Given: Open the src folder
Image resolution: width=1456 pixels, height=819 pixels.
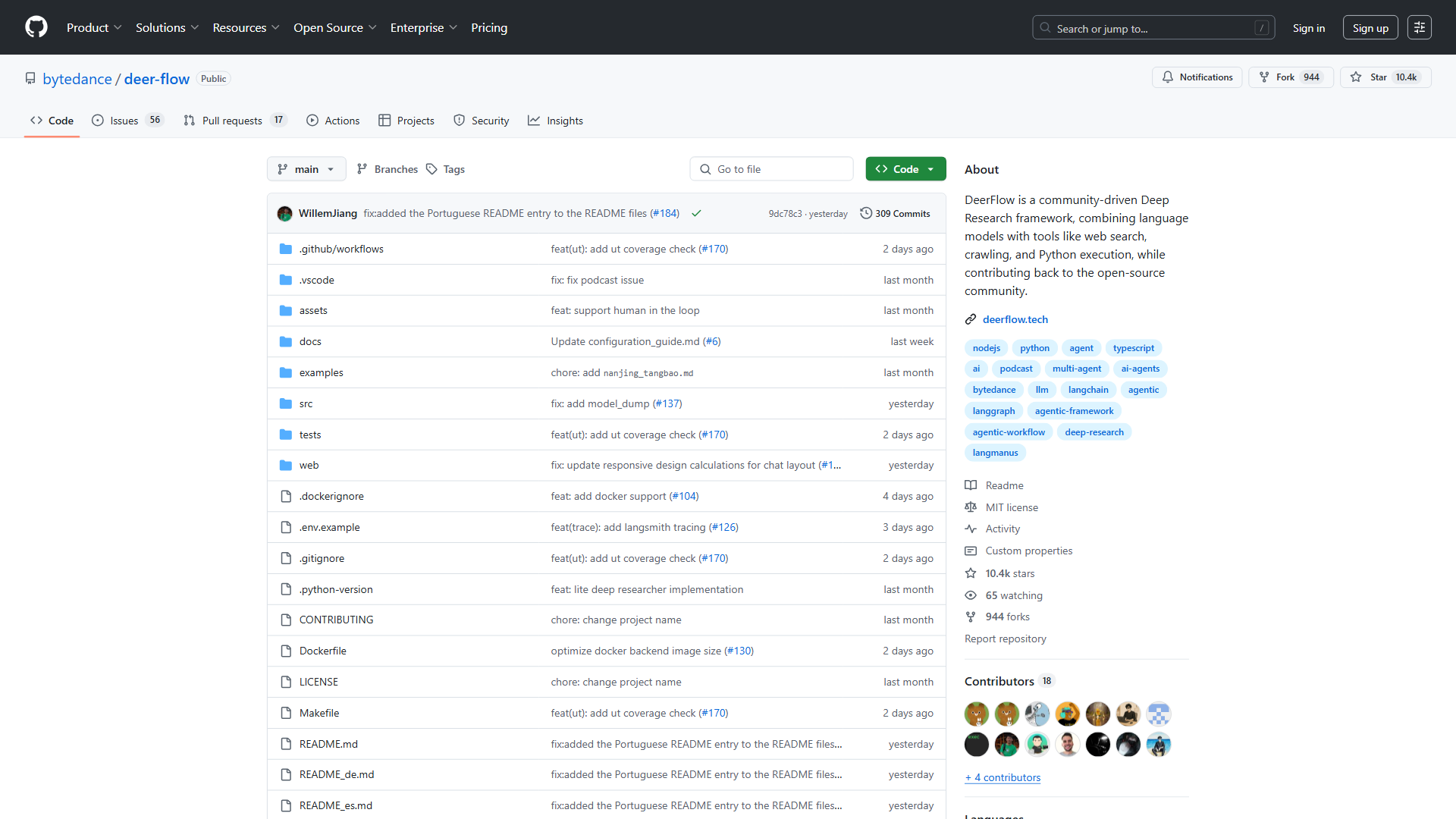Looking at the screenshot, I should tap(306, 403).
